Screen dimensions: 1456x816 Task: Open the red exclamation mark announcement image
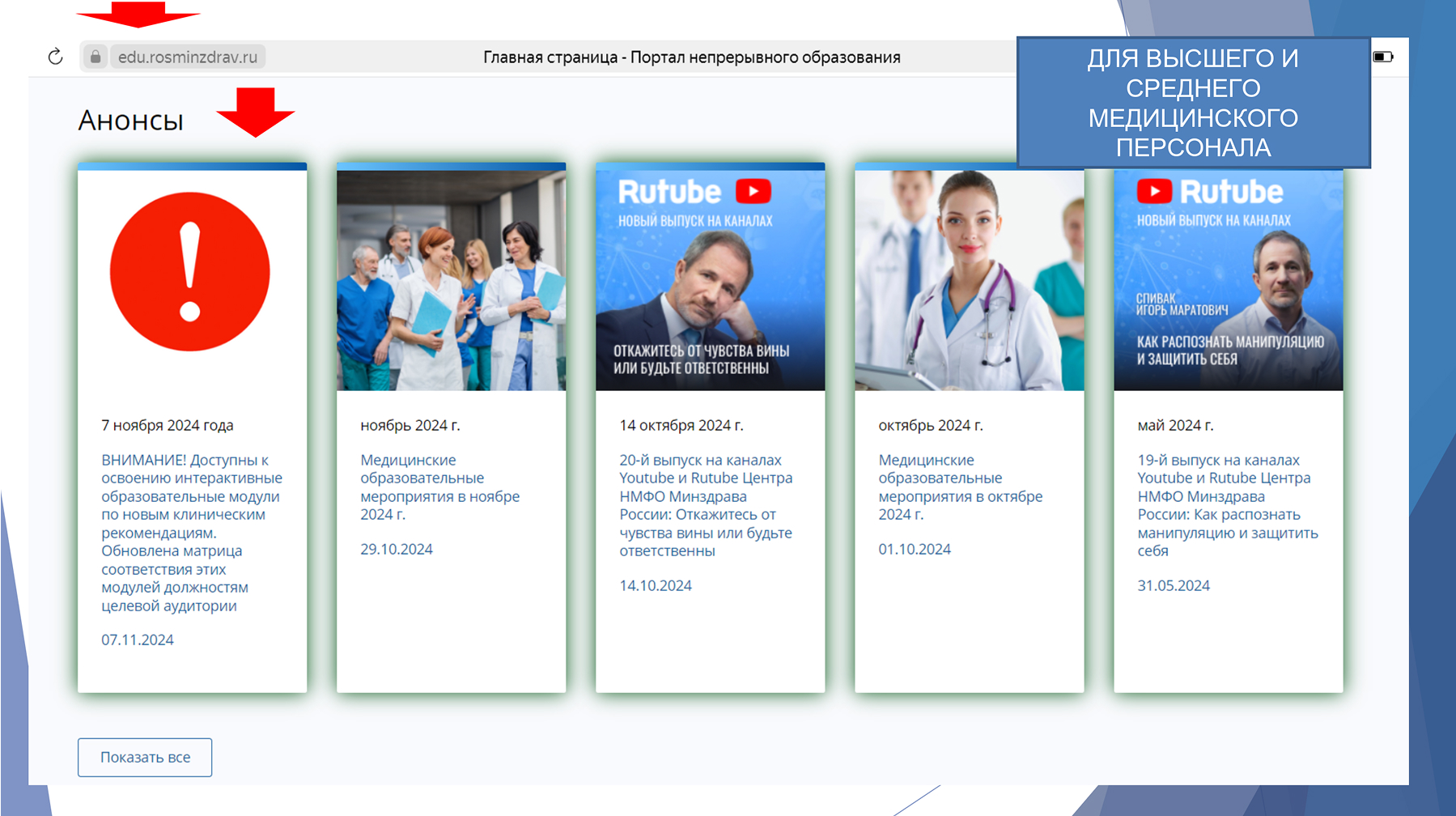click(x=190, y=272)
